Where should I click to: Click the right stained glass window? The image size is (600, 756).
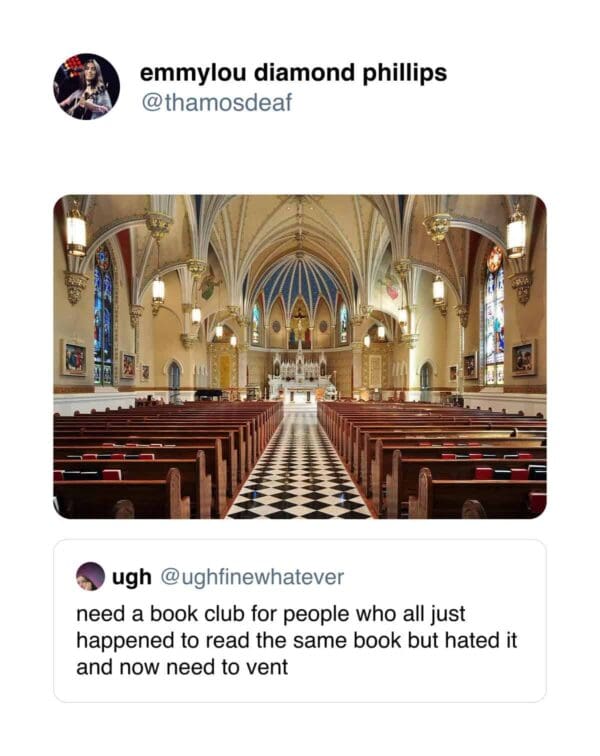494,316
